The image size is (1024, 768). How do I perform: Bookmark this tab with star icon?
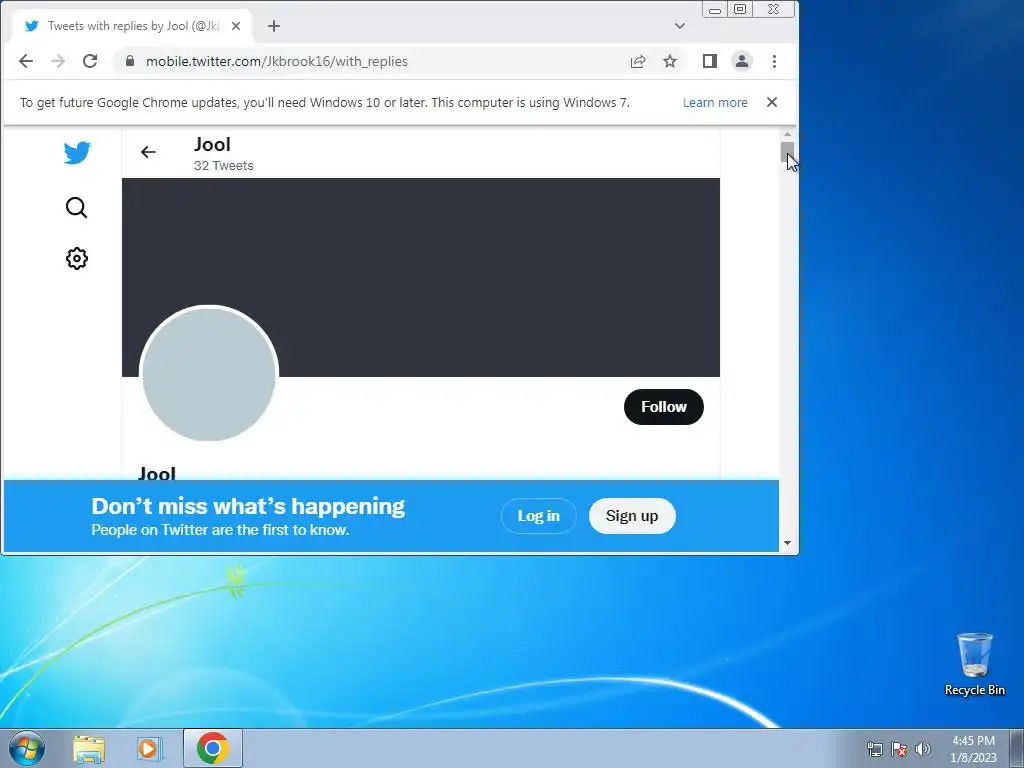click(670, 61)
